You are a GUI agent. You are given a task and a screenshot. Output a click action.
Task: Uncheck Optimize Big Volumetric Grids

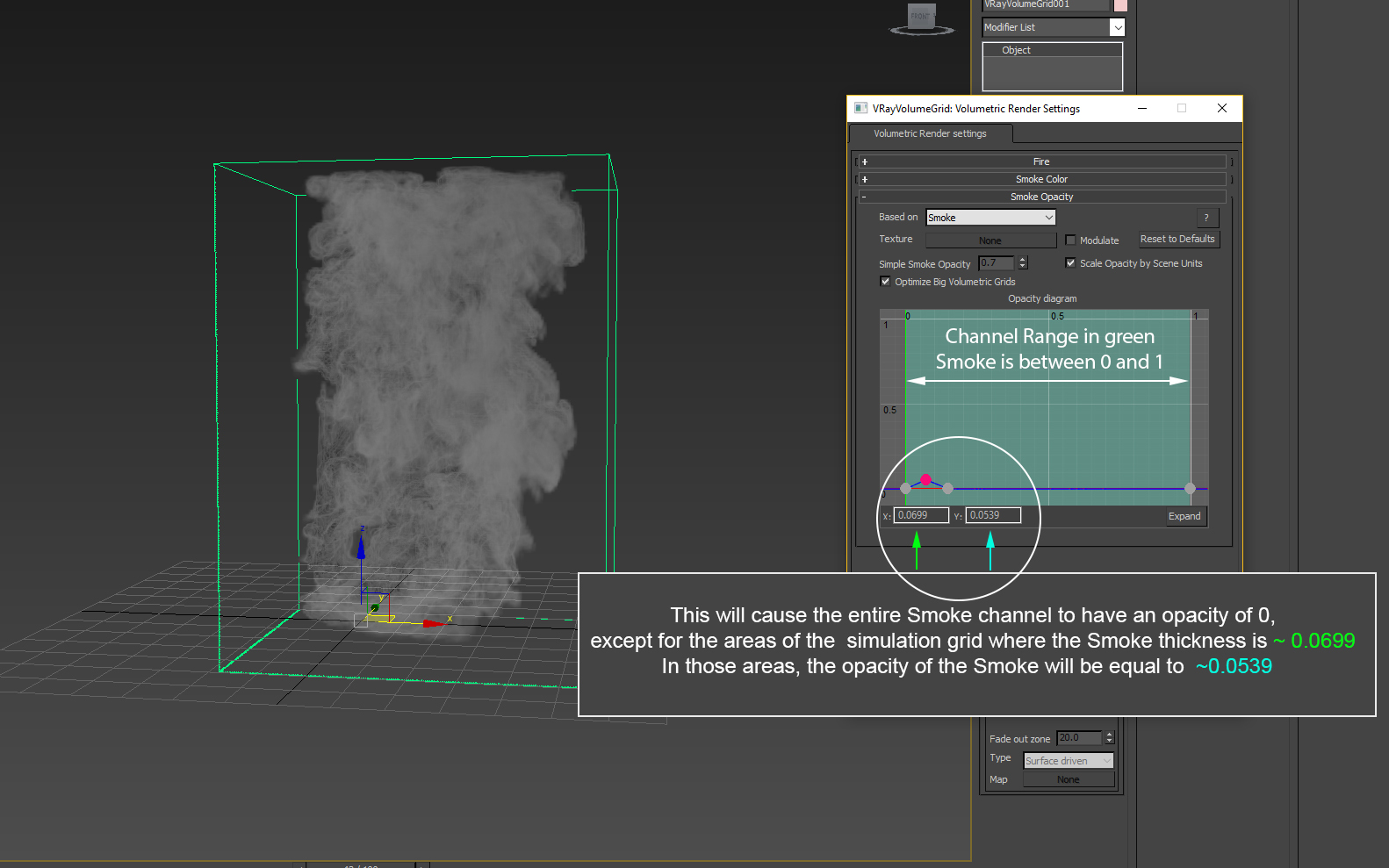pyautogui.click(x=885, y=281)
